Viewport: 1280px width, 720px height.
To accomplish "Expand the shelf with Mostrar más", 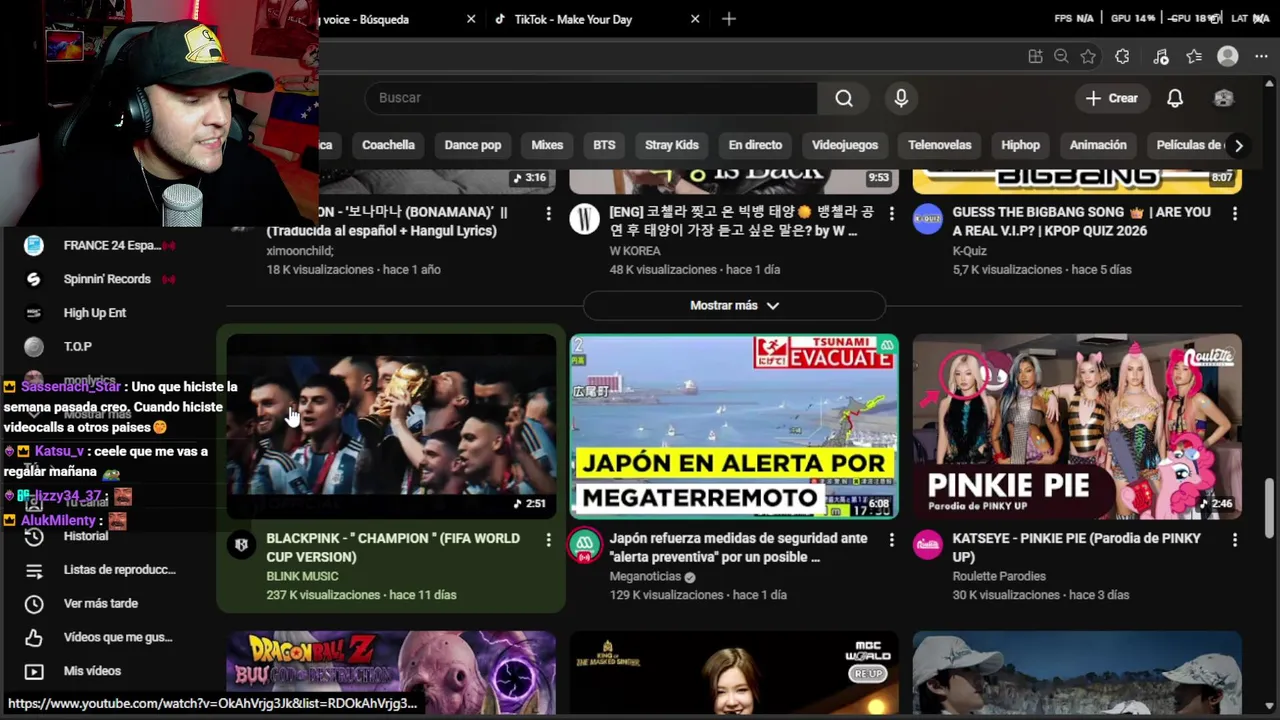I will pos(734,305).
